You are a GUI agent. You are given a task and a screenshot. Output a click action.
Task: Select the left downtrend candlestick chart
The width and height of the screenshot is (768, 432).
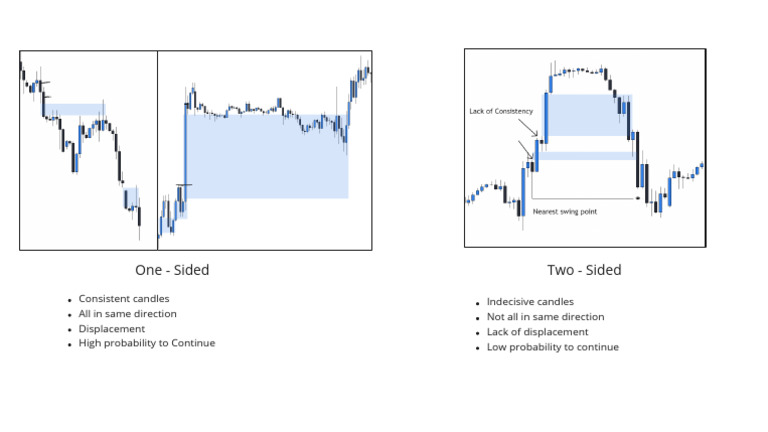88,150
